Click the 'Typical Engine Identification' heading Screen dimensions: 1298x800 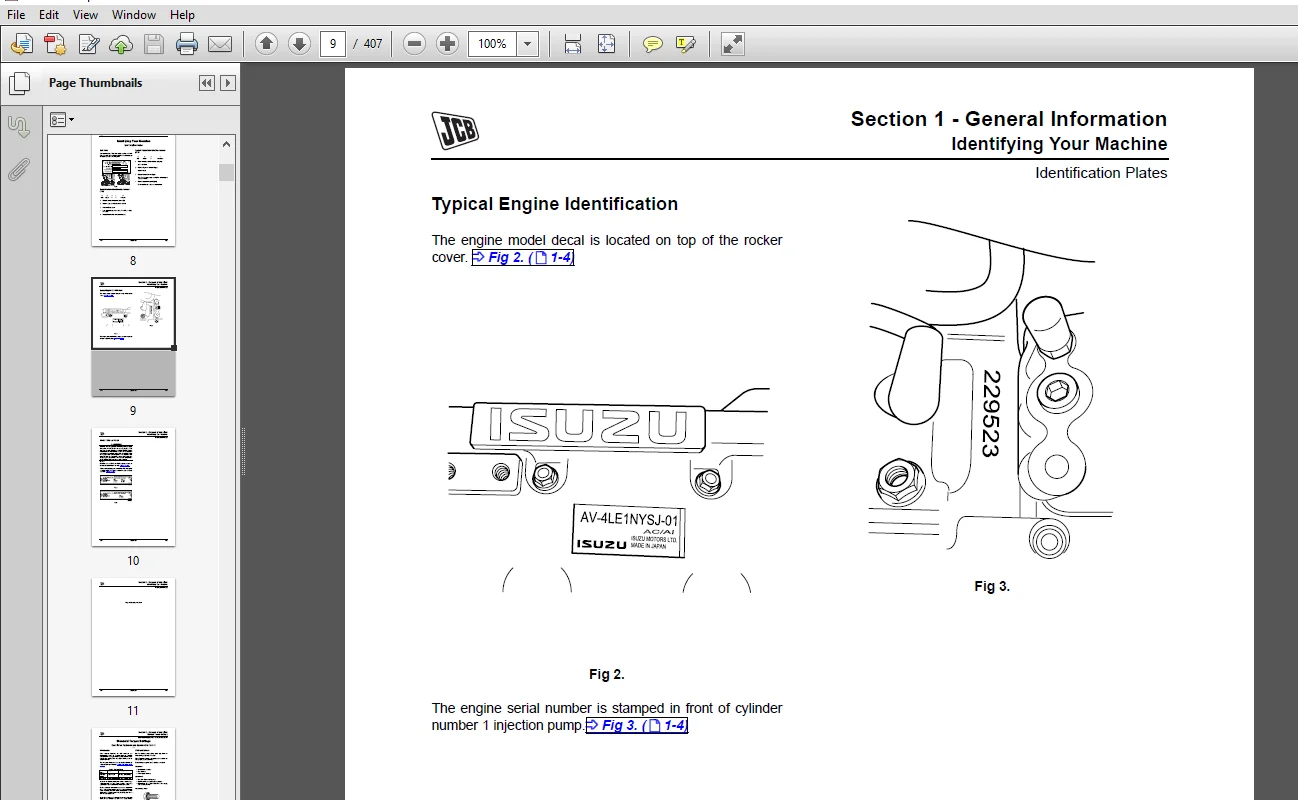coord(555,204)
